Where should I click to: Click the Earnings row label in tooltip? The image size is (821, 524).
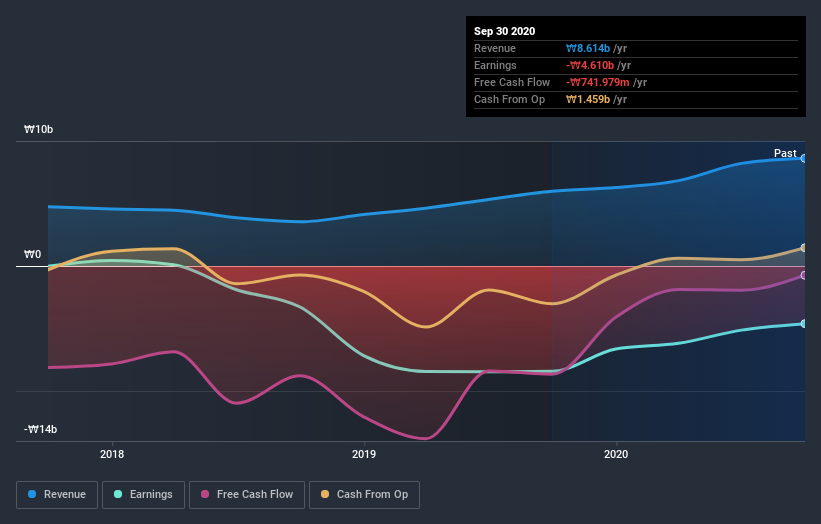click(495, 65)
